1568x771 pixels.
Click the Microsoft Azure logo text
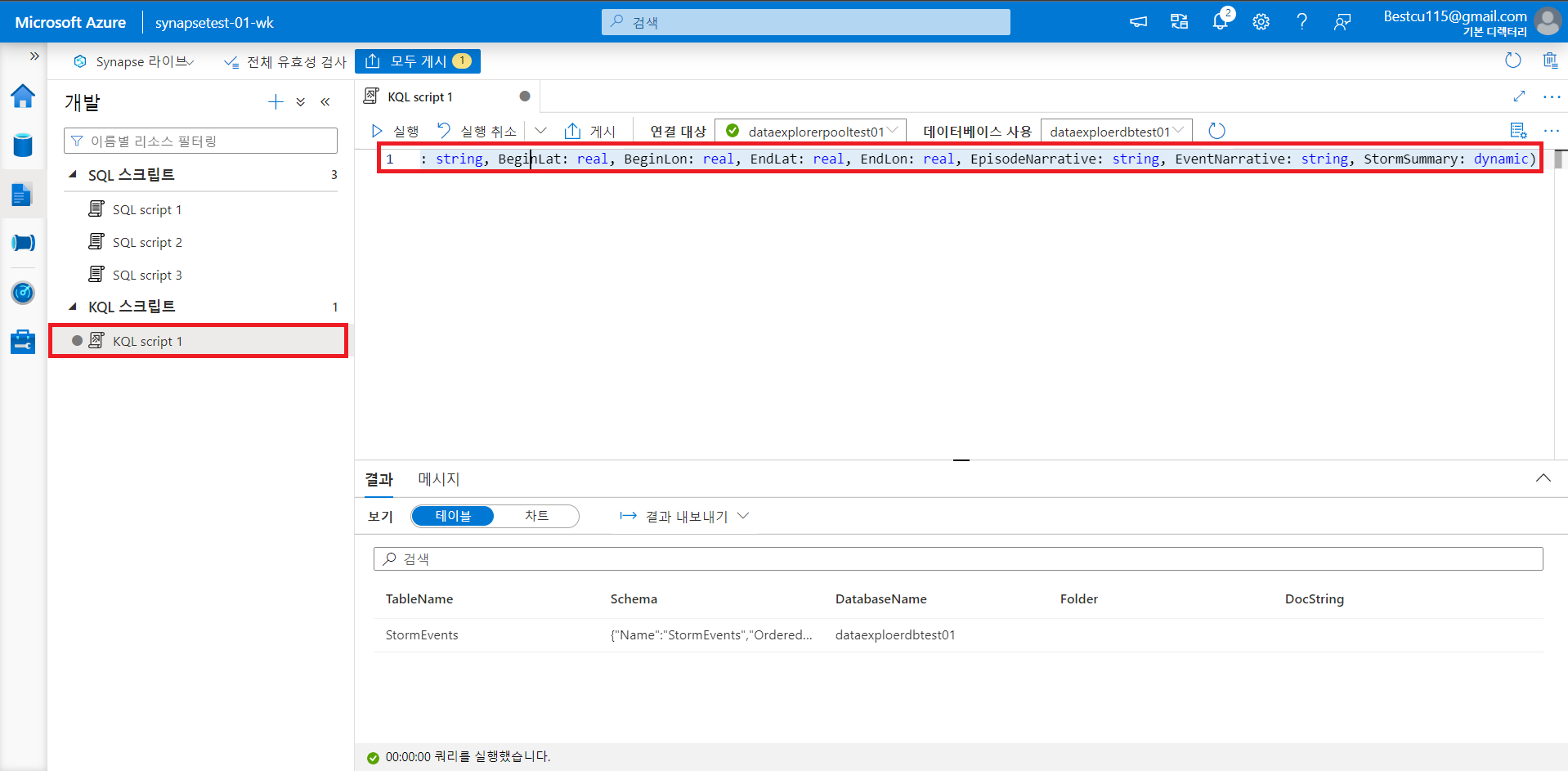(x=70, y=22)
